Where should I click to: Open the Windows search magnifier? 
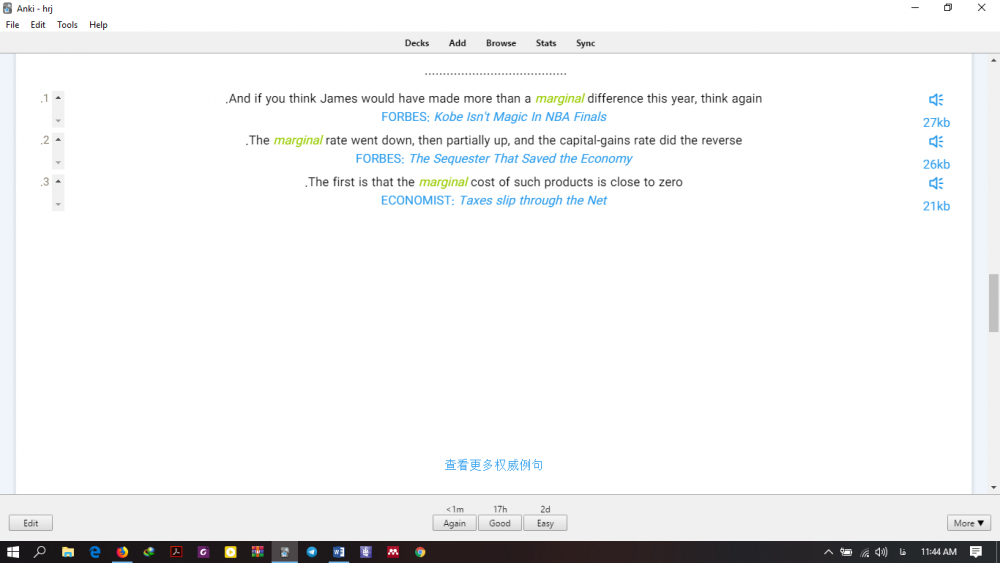tap(40, 552)
